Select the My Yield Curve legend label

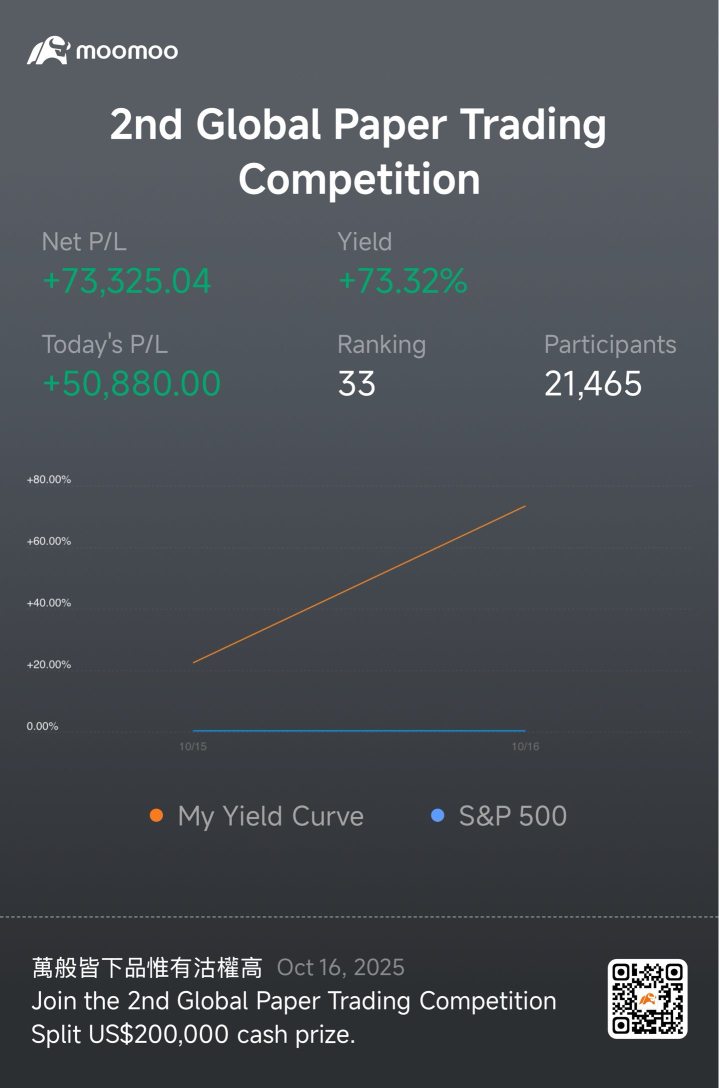tap(270, 817)
